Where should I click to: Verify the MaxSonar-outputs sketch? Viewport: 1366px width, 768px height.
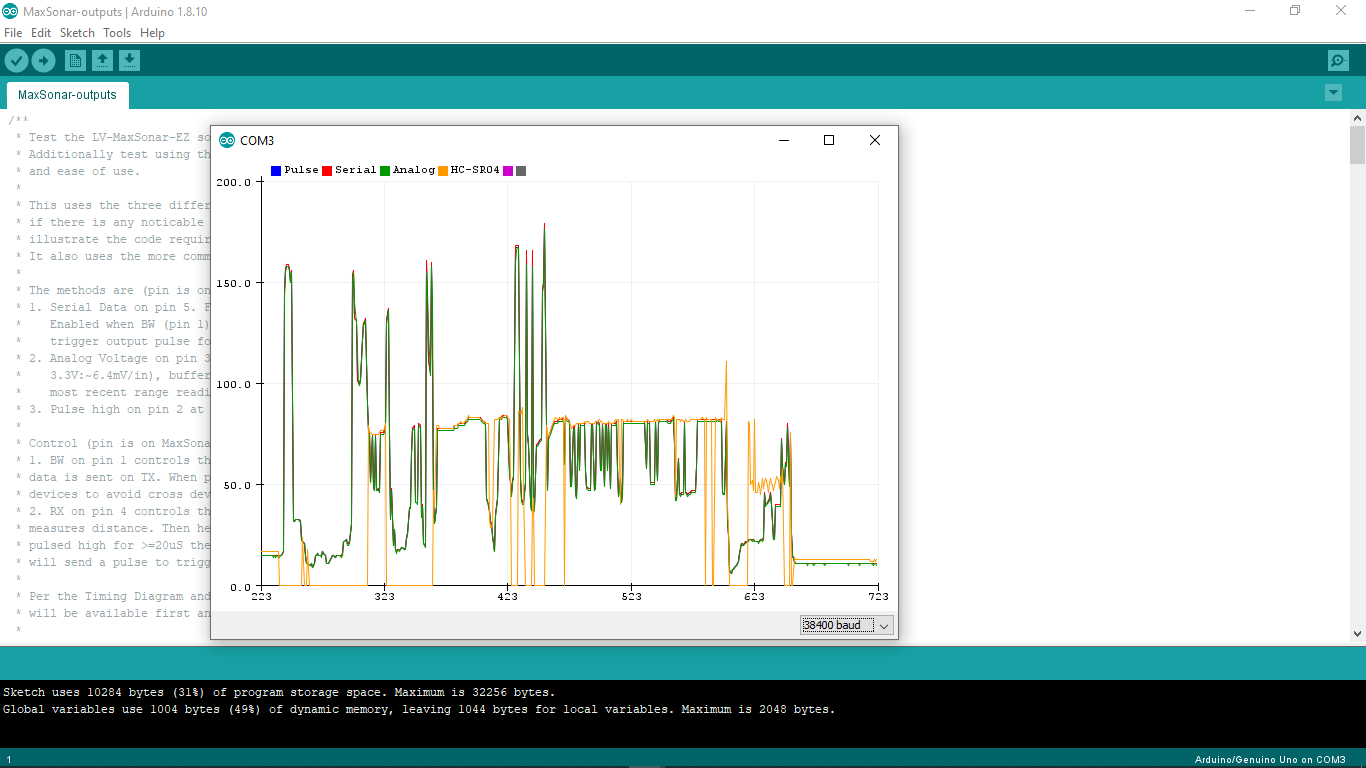click(16, 59)
